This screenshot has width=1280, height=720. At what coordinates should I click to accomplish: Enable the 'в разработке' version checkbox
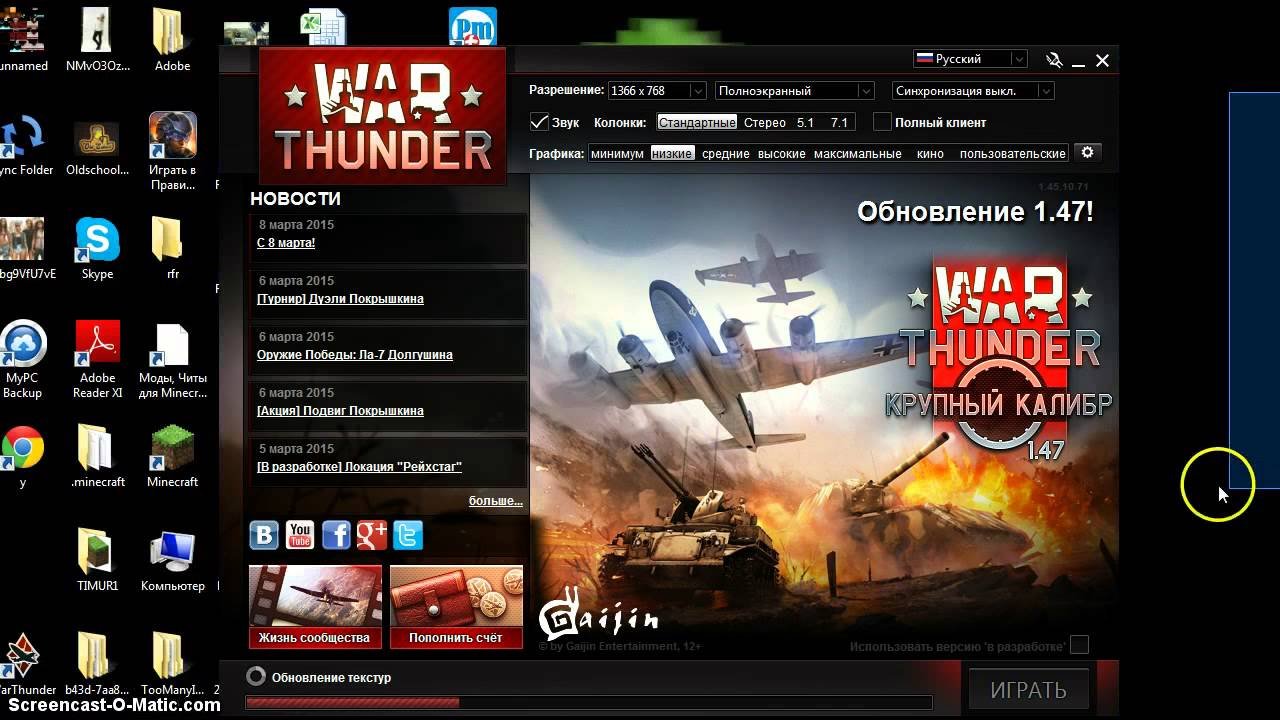click(x=1079, y=645)
